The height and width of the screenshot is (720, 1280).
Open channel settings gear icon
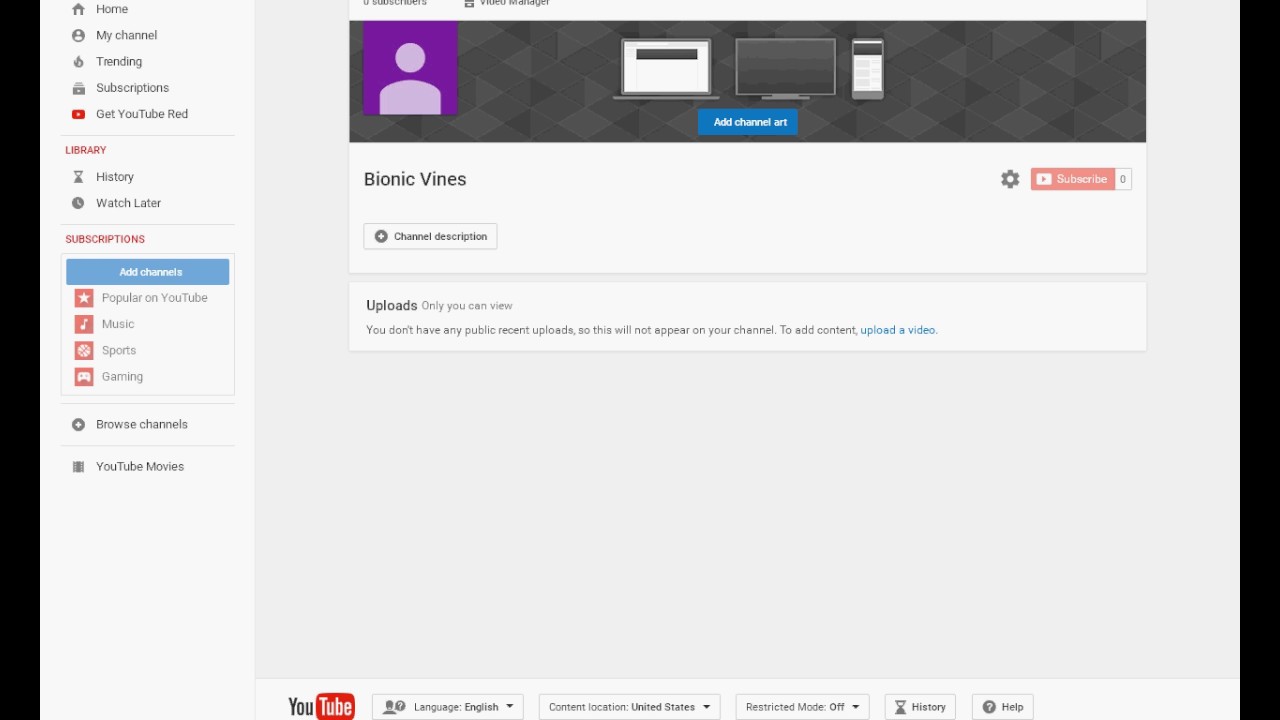coord(1010,179)
